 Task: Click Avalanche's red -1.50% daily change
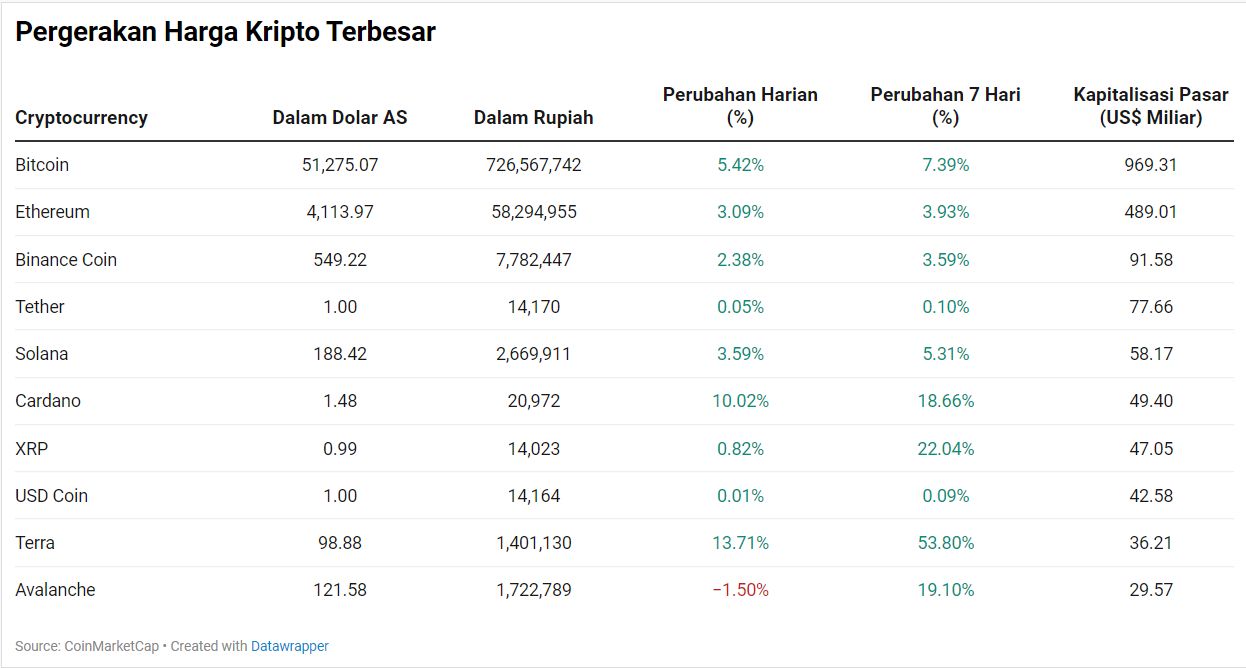pyautogui.click(x=740, y=590)
